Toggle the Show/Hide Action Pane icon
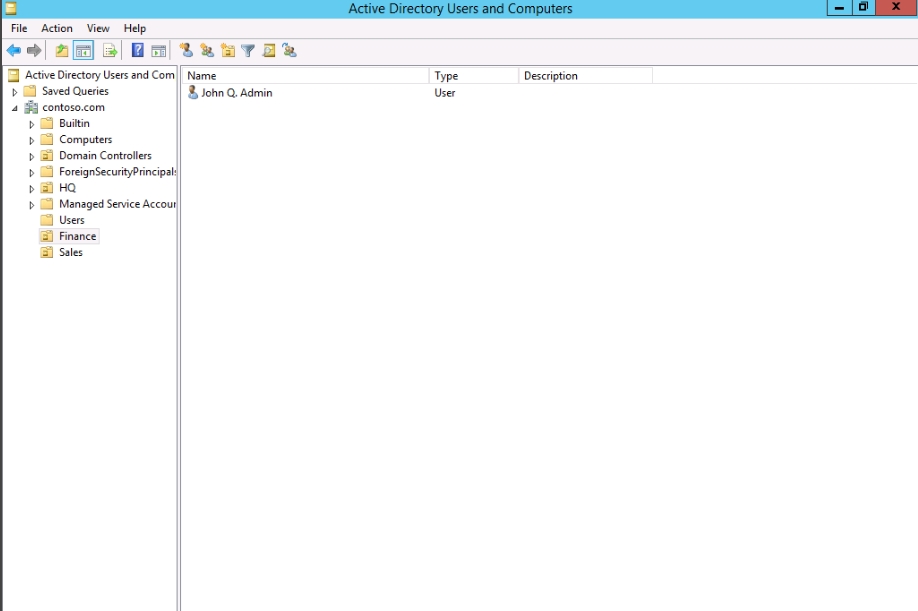This screenshot has height=611, width=918. [159, 51]
